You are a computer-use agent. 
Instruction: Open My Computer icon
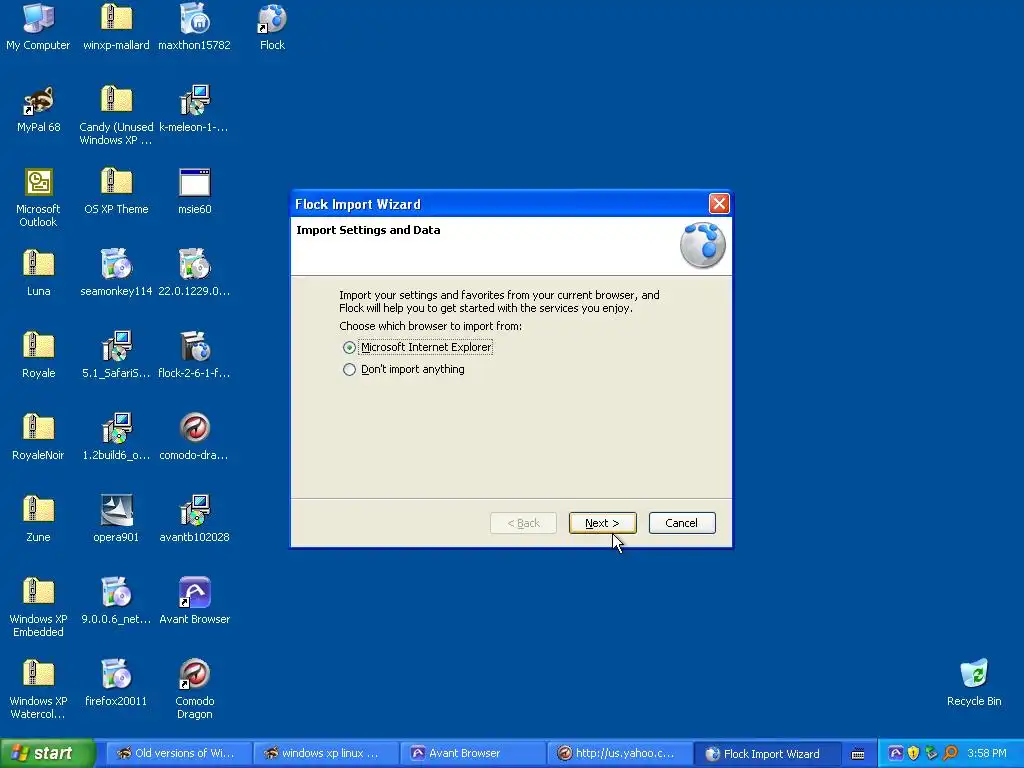38,27
